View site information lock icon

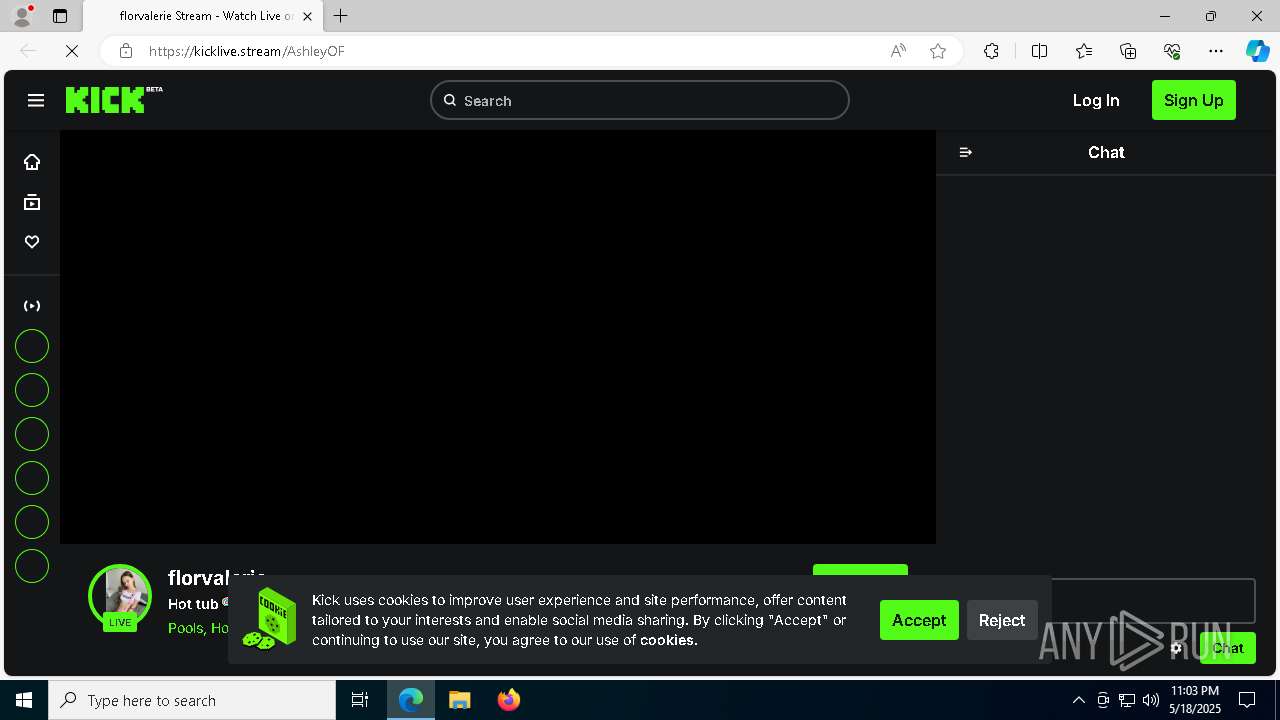(x=126, y=51)
